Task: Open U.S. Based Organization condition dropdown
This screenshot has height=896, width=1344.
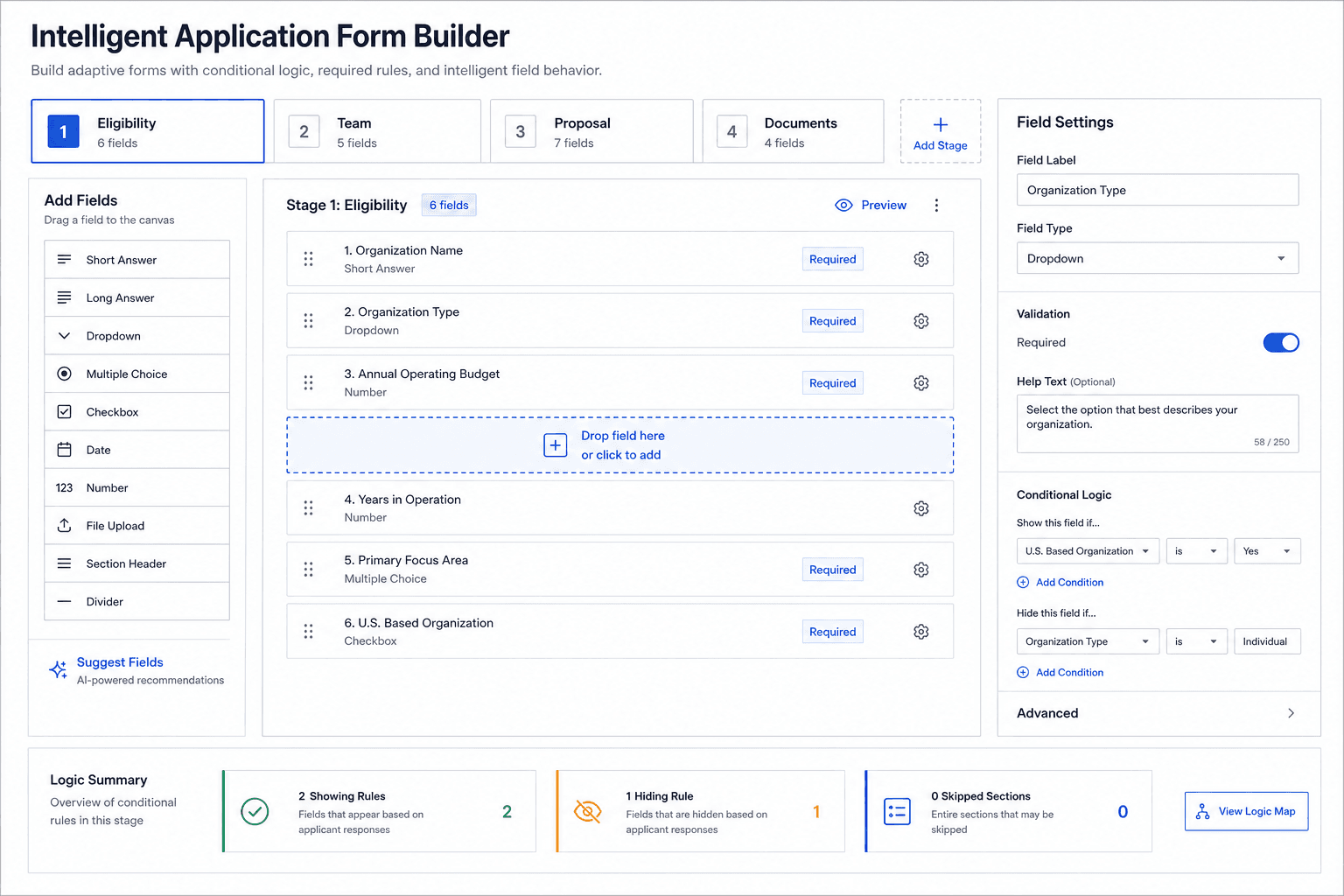Action: (1088, 551)
